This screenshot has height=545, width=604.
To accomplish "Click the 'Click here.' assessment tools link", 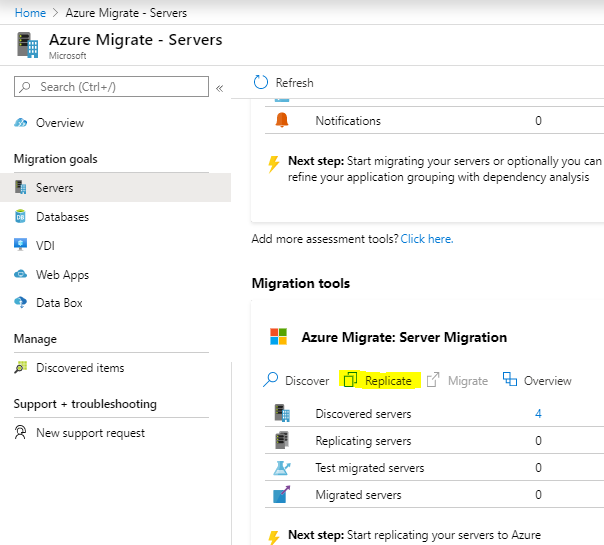I will tap(427, 239).
